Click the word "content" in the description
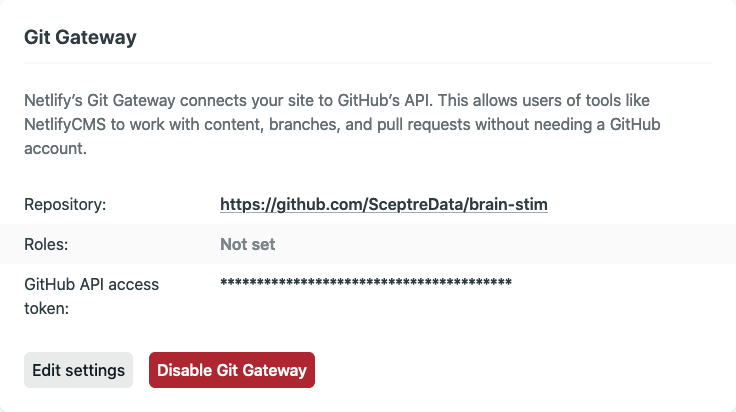Screen dimensions: 736x412 [x=247, y=125]
